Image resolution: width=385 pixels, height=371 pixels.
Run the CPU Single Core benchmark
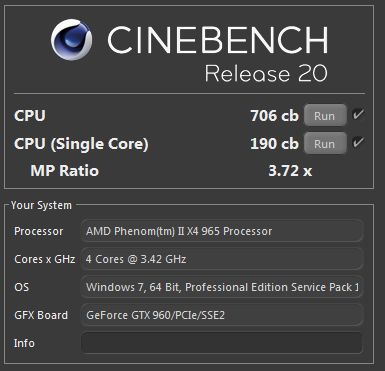[325, 144]
